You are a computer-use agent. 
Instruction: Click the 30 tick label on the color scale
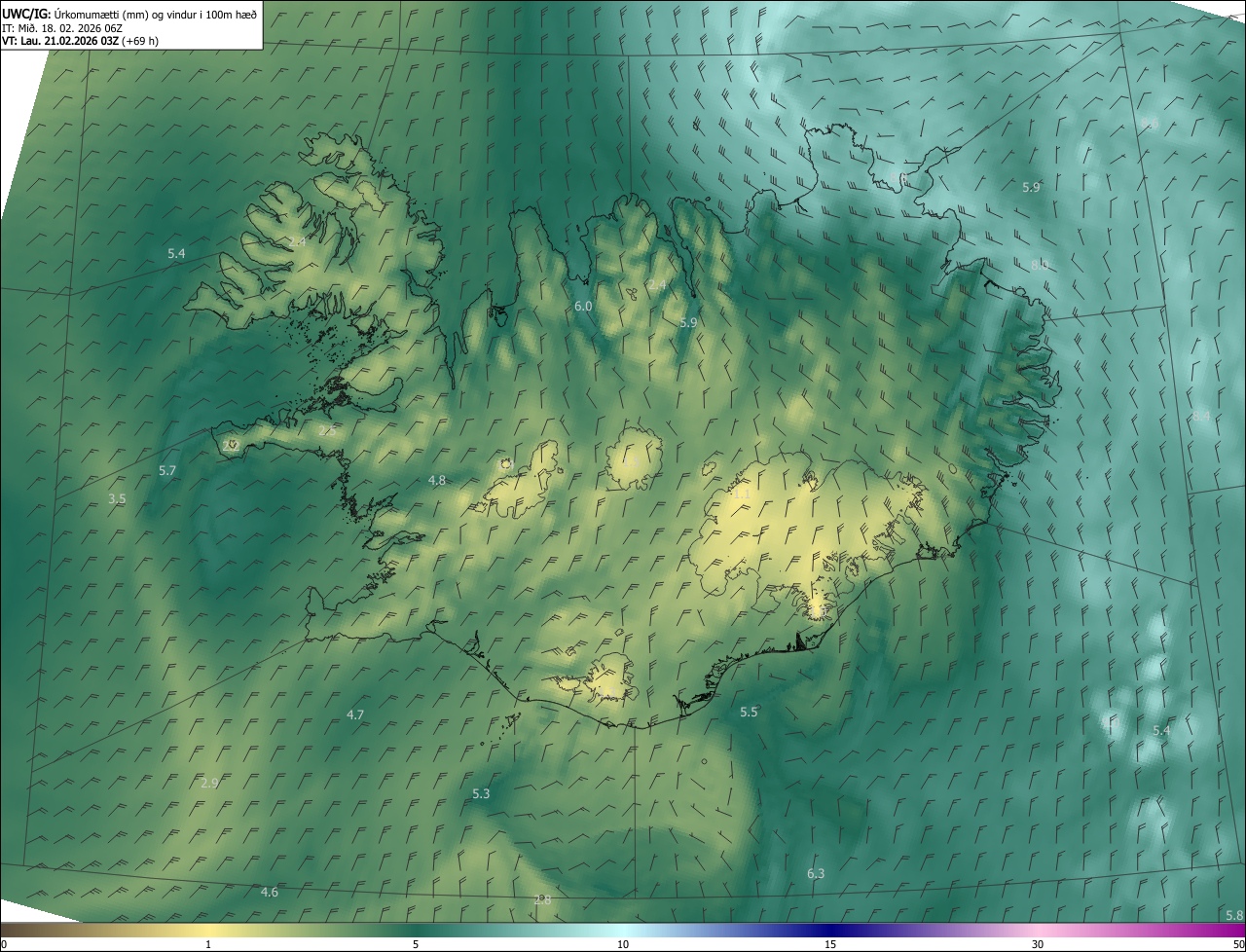click(x=1038, y=945)
